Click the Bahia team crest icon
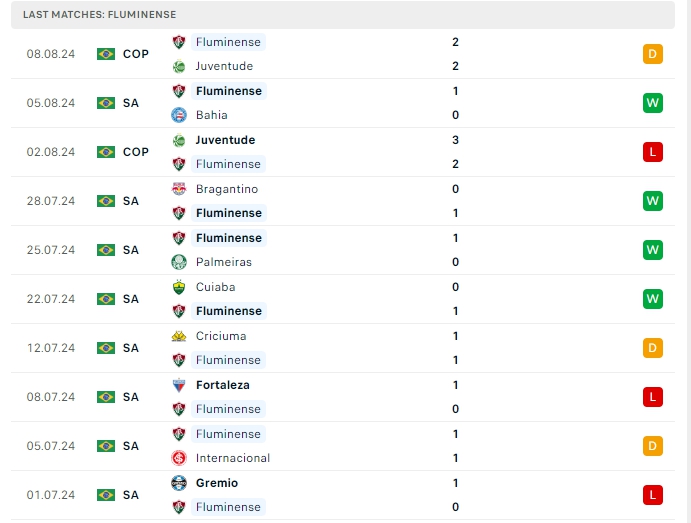This screenshot has width=691, height=523. point(179,115)
